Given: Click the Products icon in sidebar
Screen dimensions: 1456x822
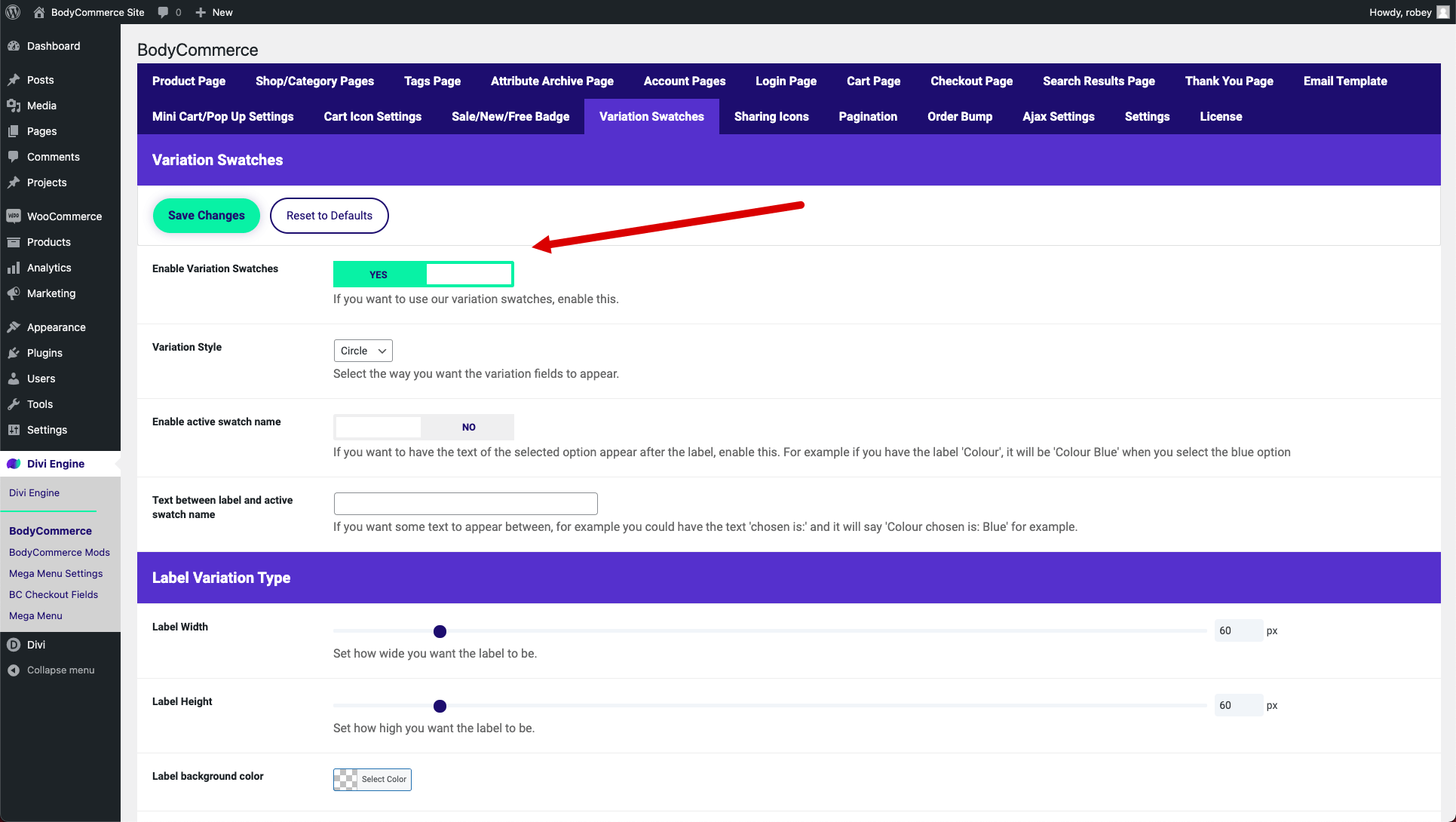Looking at the screenshot, I should tap(14, 241).
